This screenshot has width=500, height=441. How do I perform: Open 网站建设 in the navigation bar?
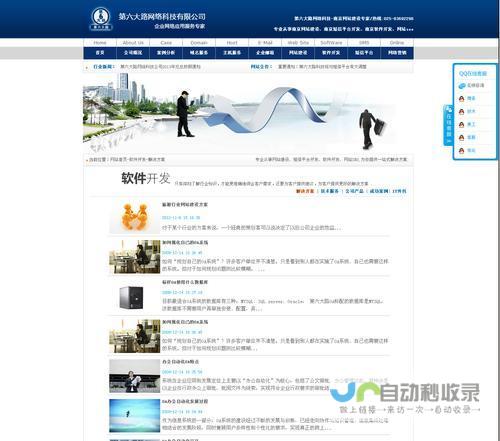click(x=298, y=53)
